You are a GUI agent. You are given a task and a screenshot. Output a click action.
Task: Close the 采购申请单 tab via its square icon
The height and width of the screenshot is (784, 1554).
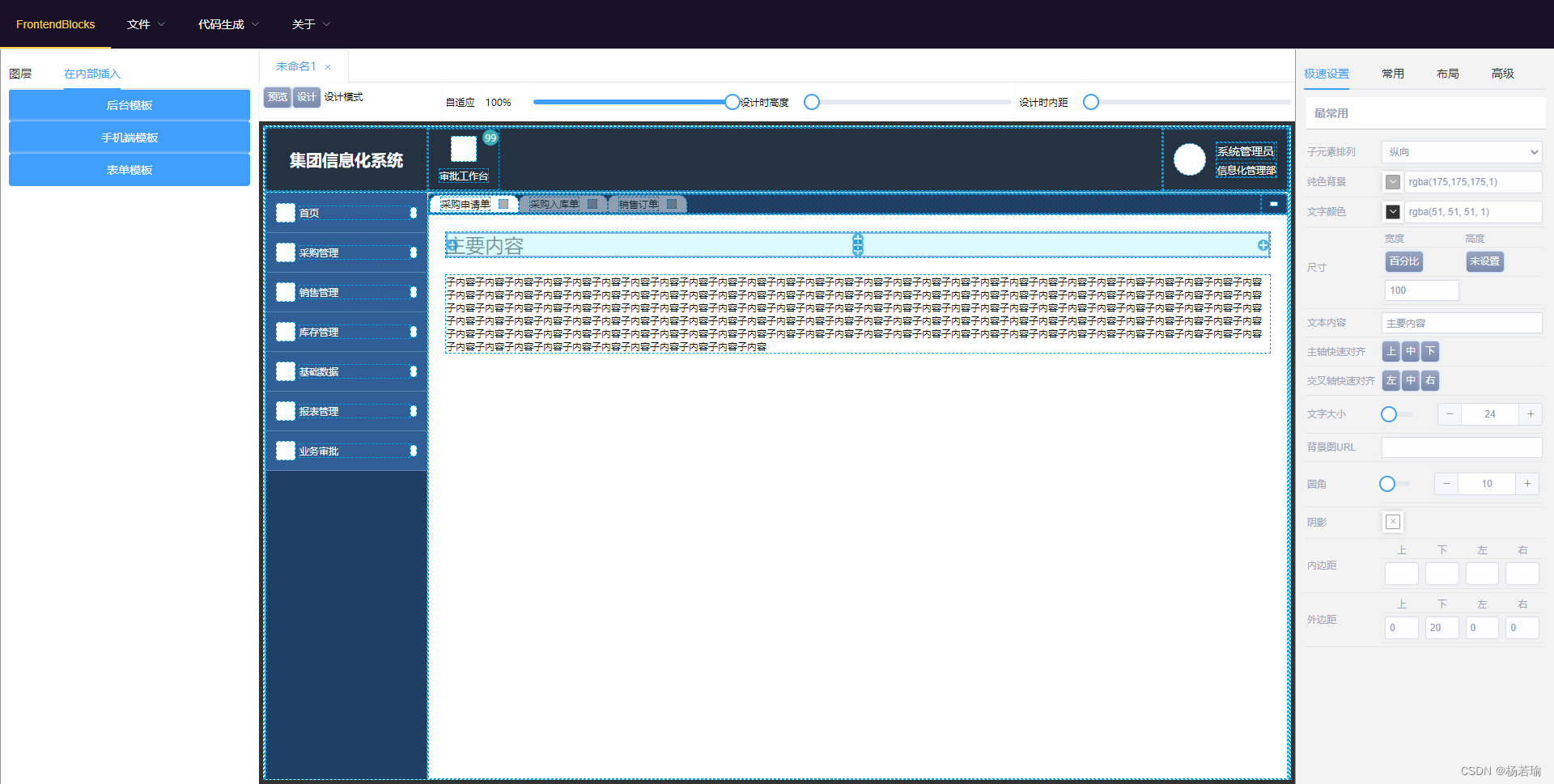(503, 204)
